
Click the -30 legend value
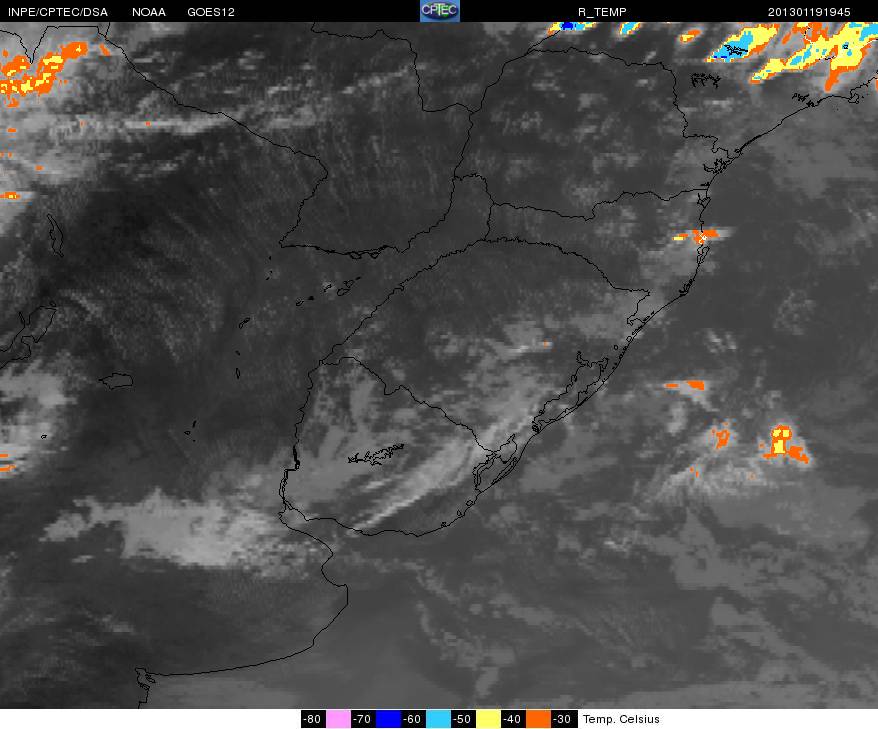coord(562,719)
